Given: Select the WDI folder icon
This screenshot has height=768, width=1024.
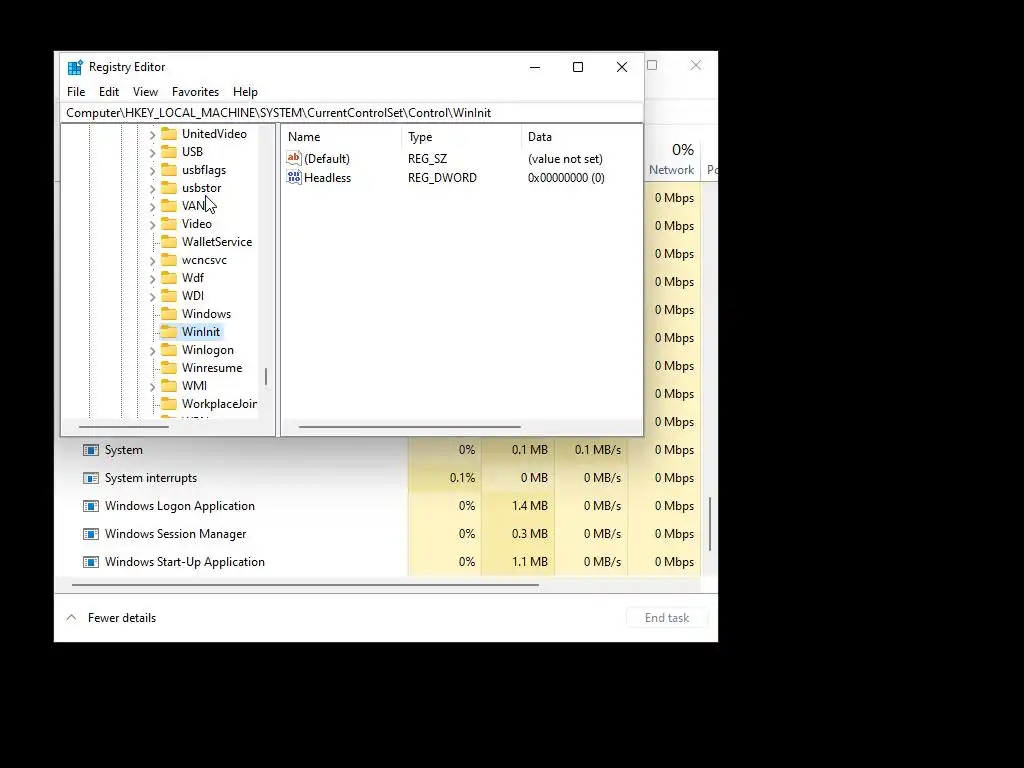Looking at the screenshot, I should 169,296.
